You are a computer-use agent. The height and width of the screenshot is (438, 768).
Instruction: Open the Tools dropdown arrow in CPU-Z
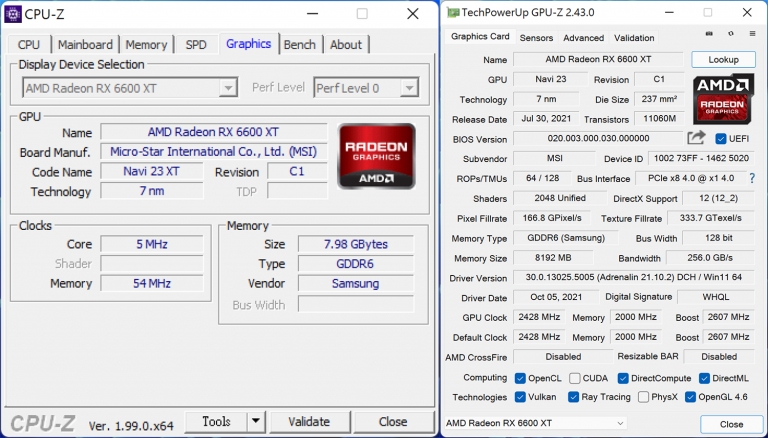pos(256,421)
